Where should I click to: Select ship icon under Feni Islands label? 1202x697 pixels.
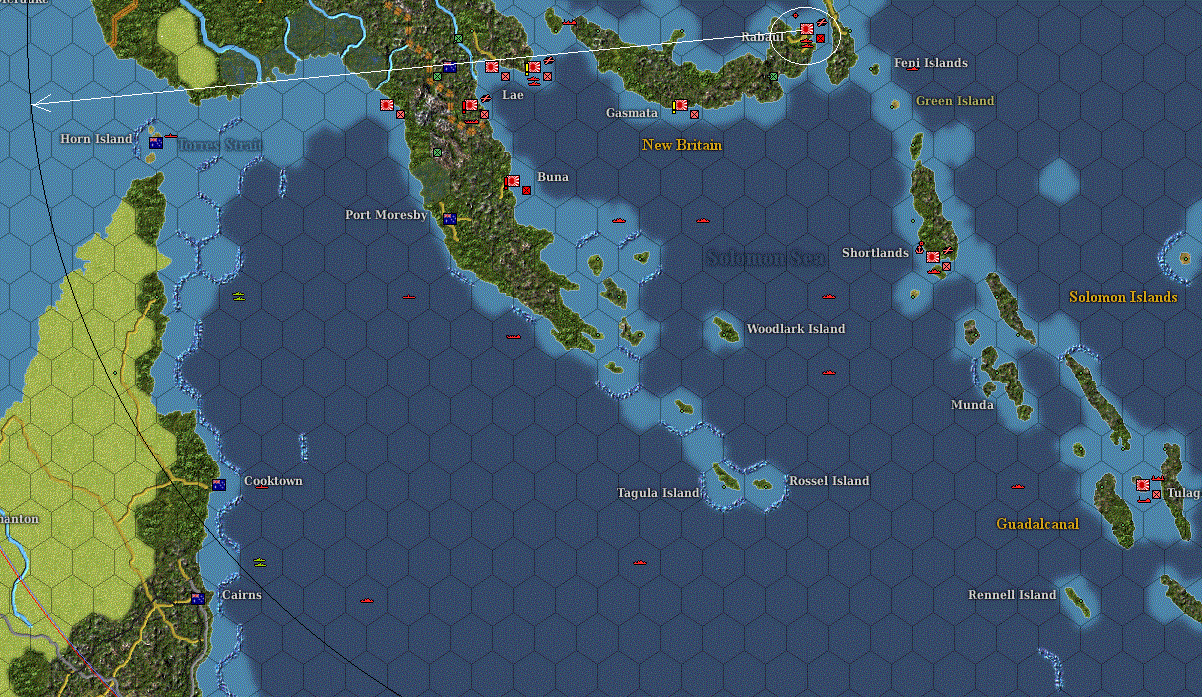(913, 69)
